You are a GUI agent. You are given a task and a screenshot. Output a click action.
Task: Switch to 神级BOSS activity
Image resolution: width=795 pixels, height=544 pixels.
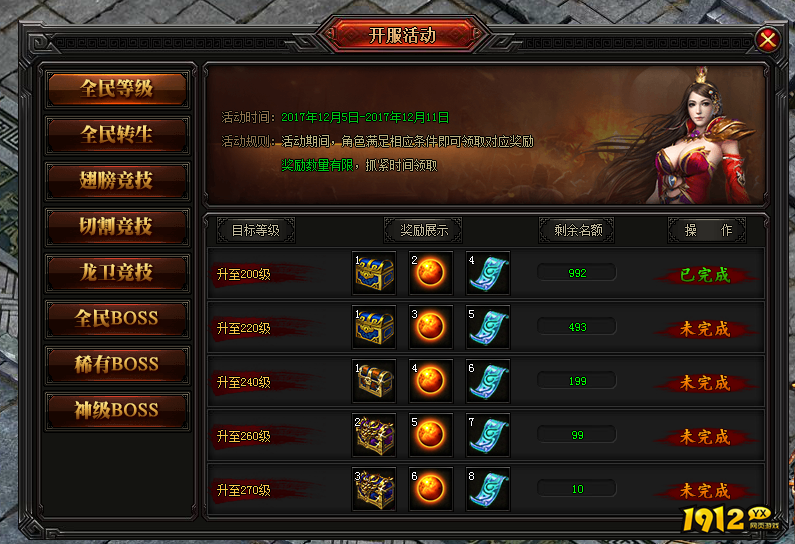[x=117, y=410]
